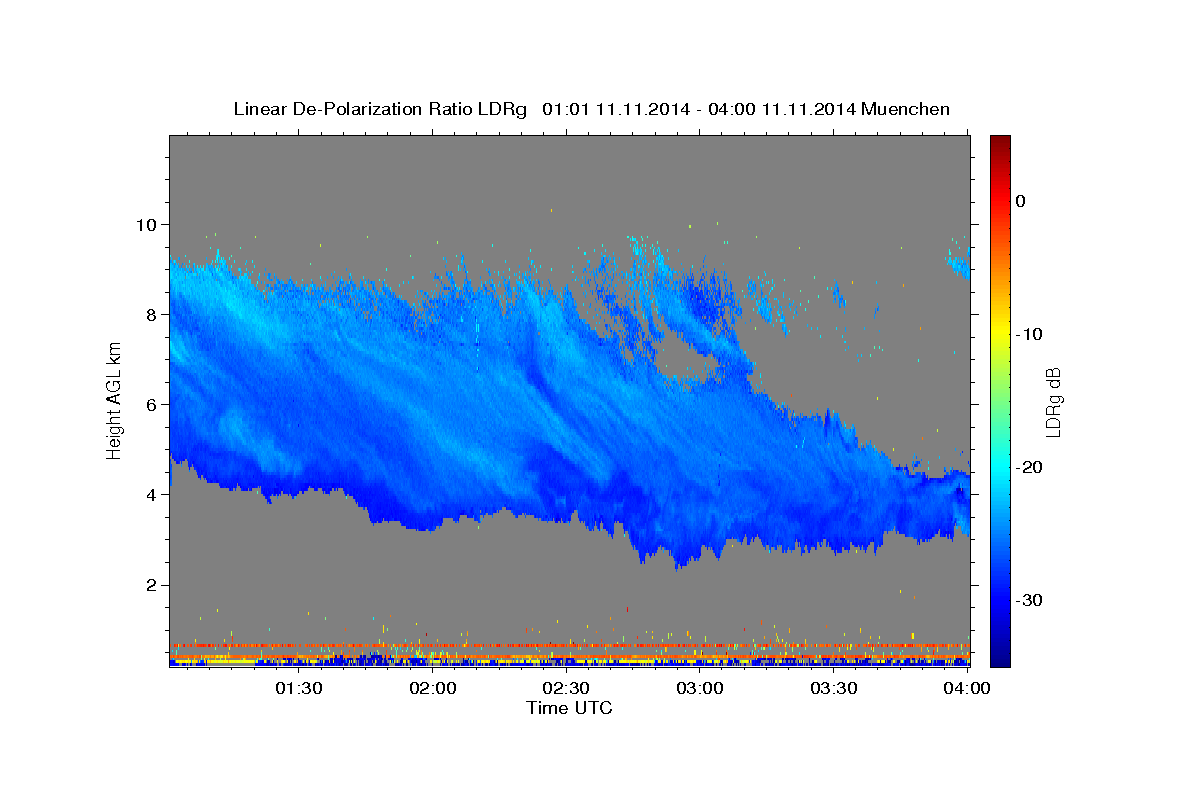Click the 02:30 time tick label

coord(566,689)
